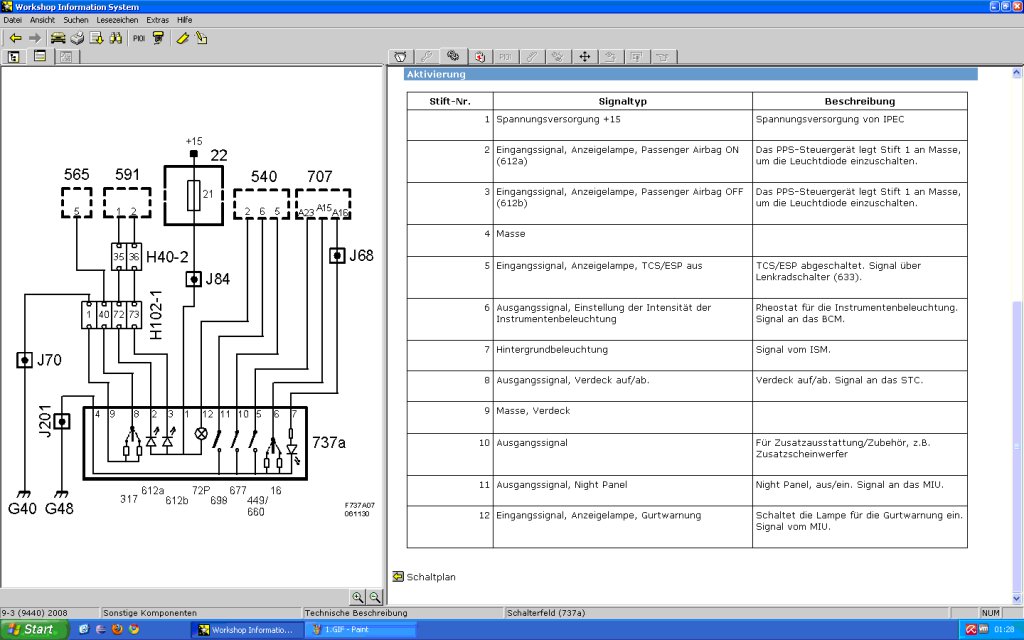Select the four-way arrow move tab

coord(584,57)
